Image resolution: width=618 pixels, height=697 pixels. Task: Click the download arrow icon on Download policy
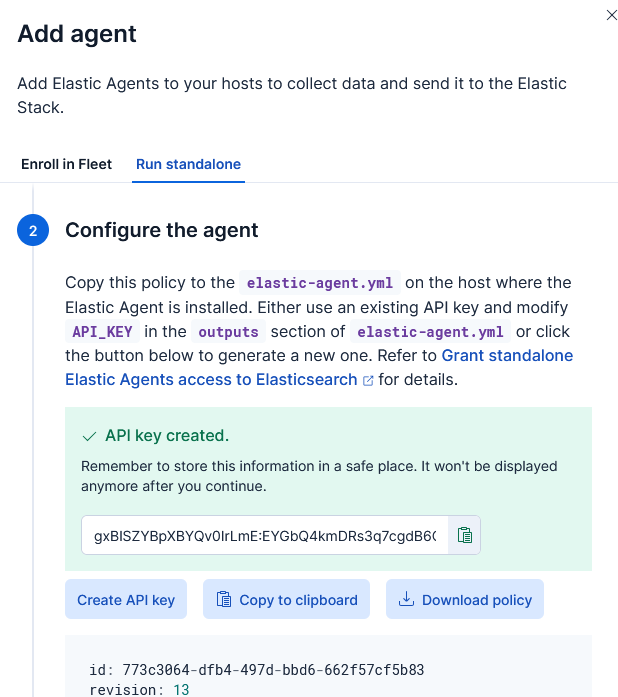406,600
